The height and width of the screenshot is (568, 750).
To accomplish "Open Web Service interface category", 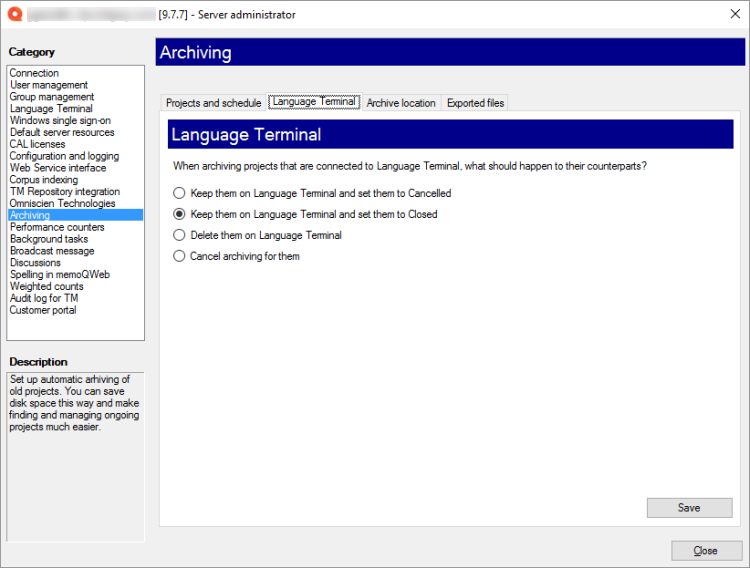I will (x=76, y=168).
